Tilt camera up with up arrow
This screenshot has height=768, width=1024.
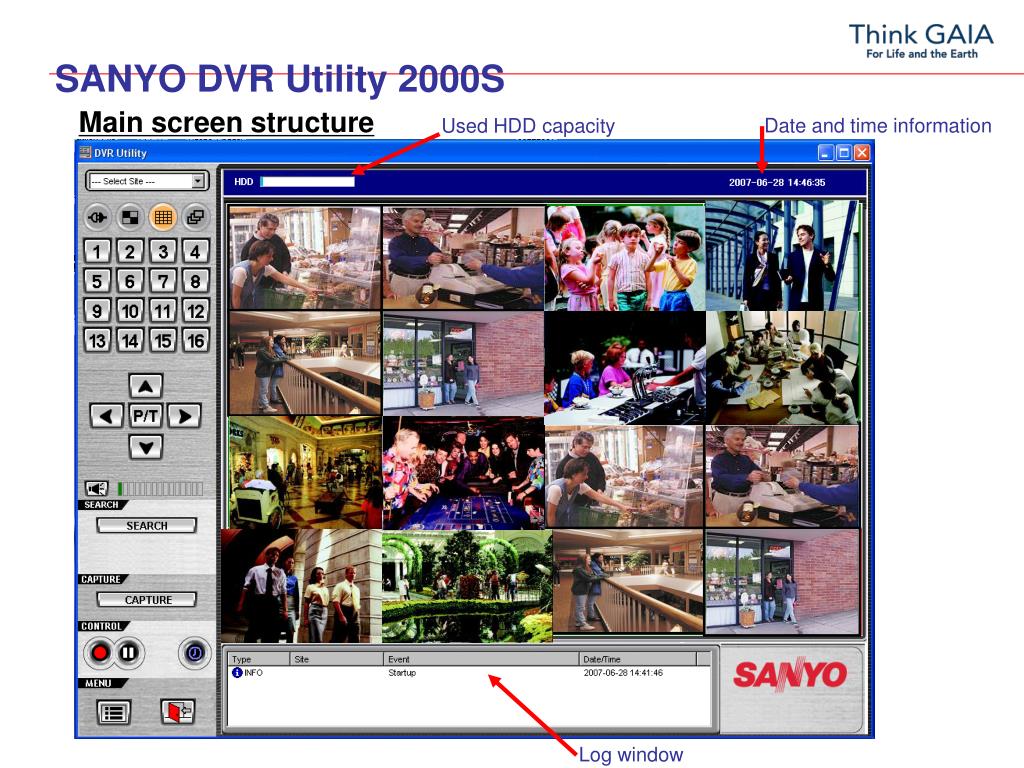point(146,386)
